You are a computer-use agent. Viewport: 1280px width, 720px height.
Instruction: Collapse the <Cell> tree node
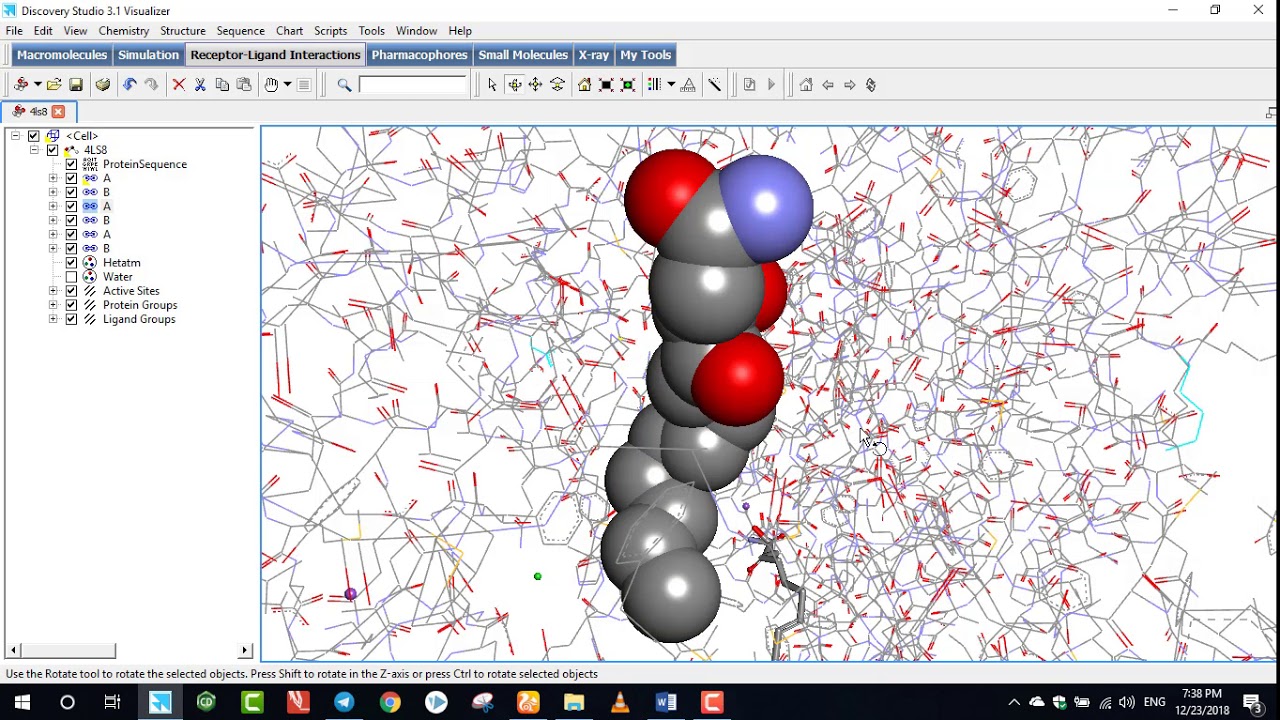15,136
